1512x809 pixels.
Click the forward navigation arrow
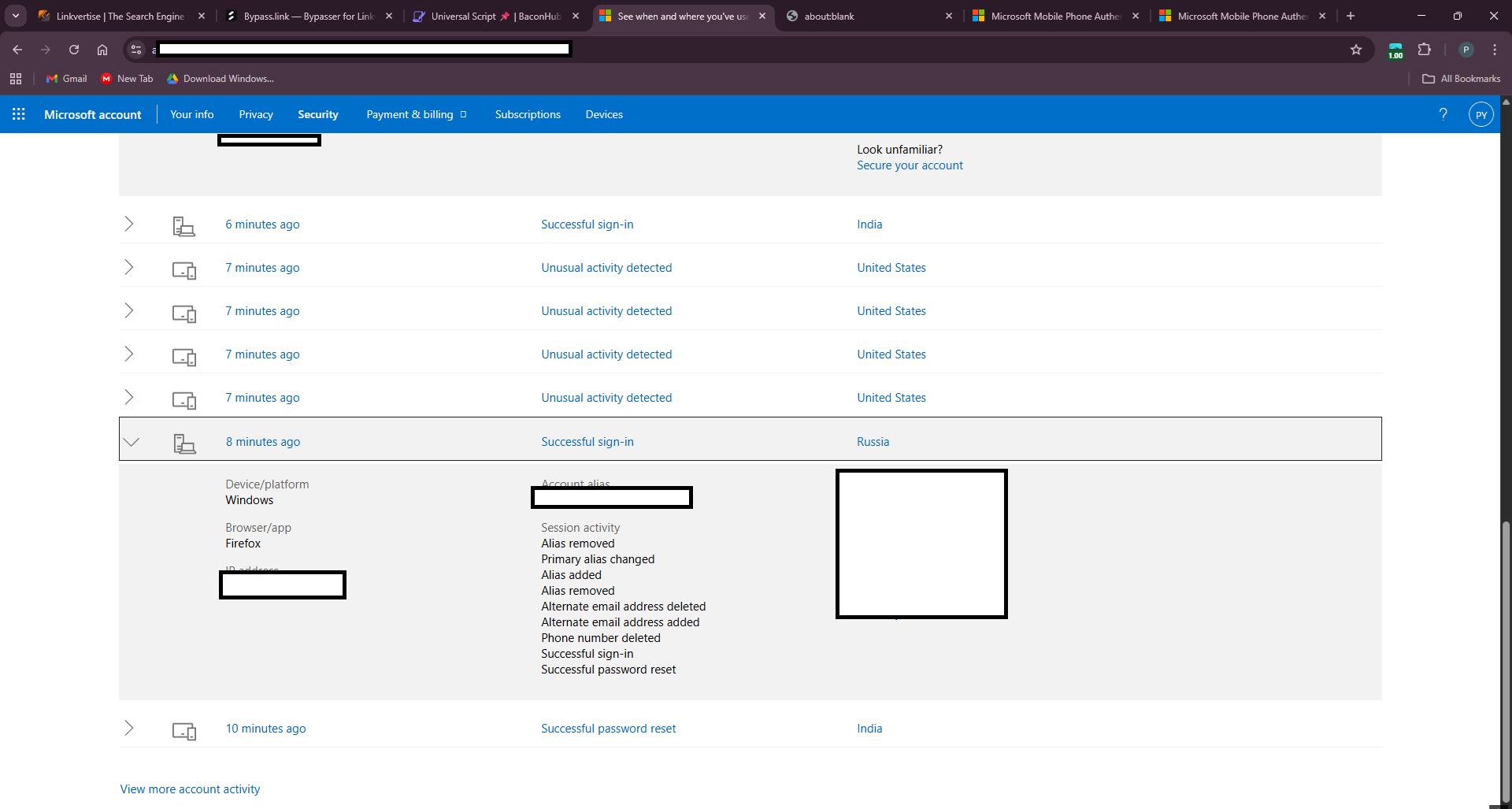tap(46, 50)
